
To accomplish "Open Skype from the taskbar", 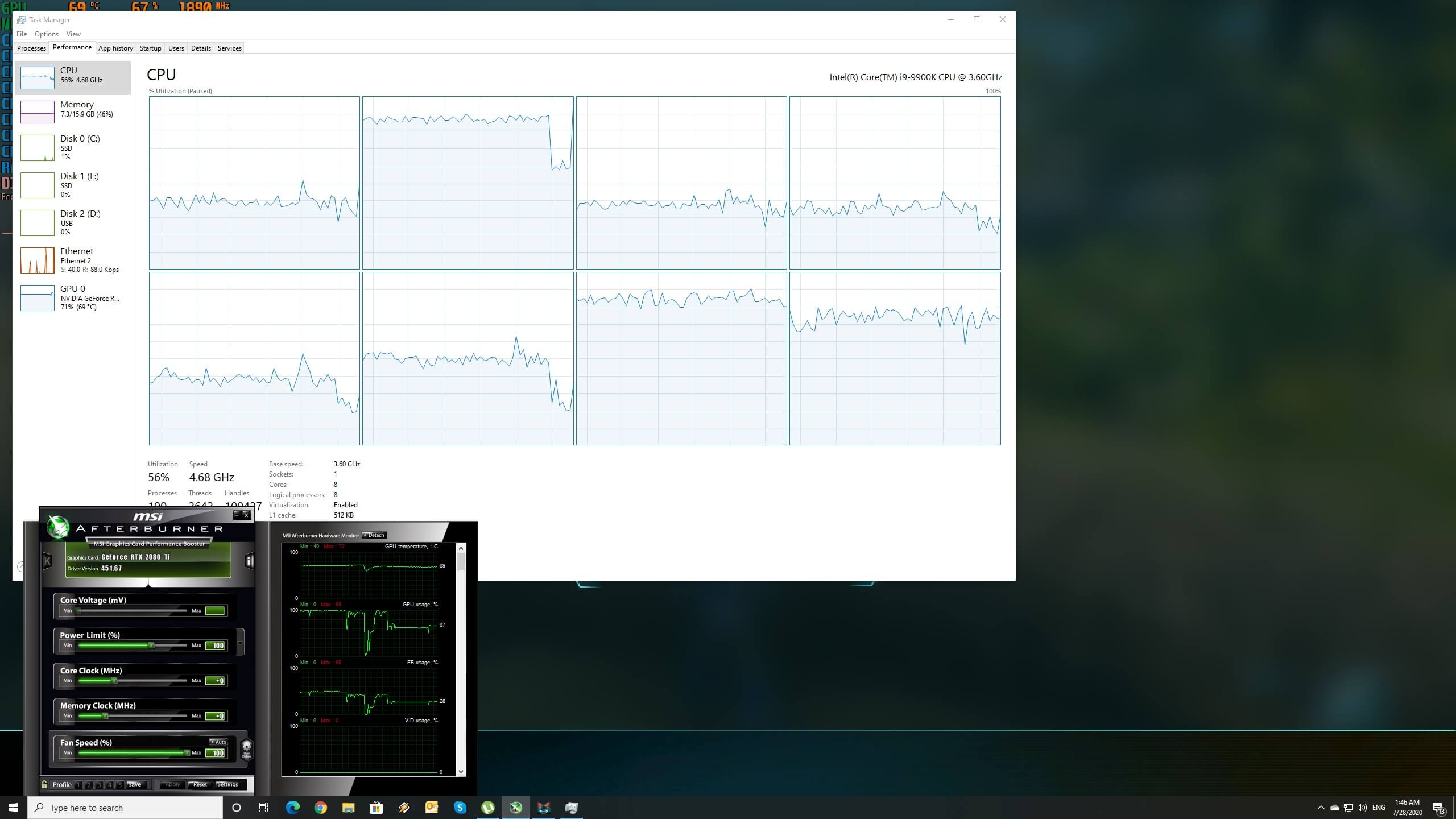I will tap(460, 808).
